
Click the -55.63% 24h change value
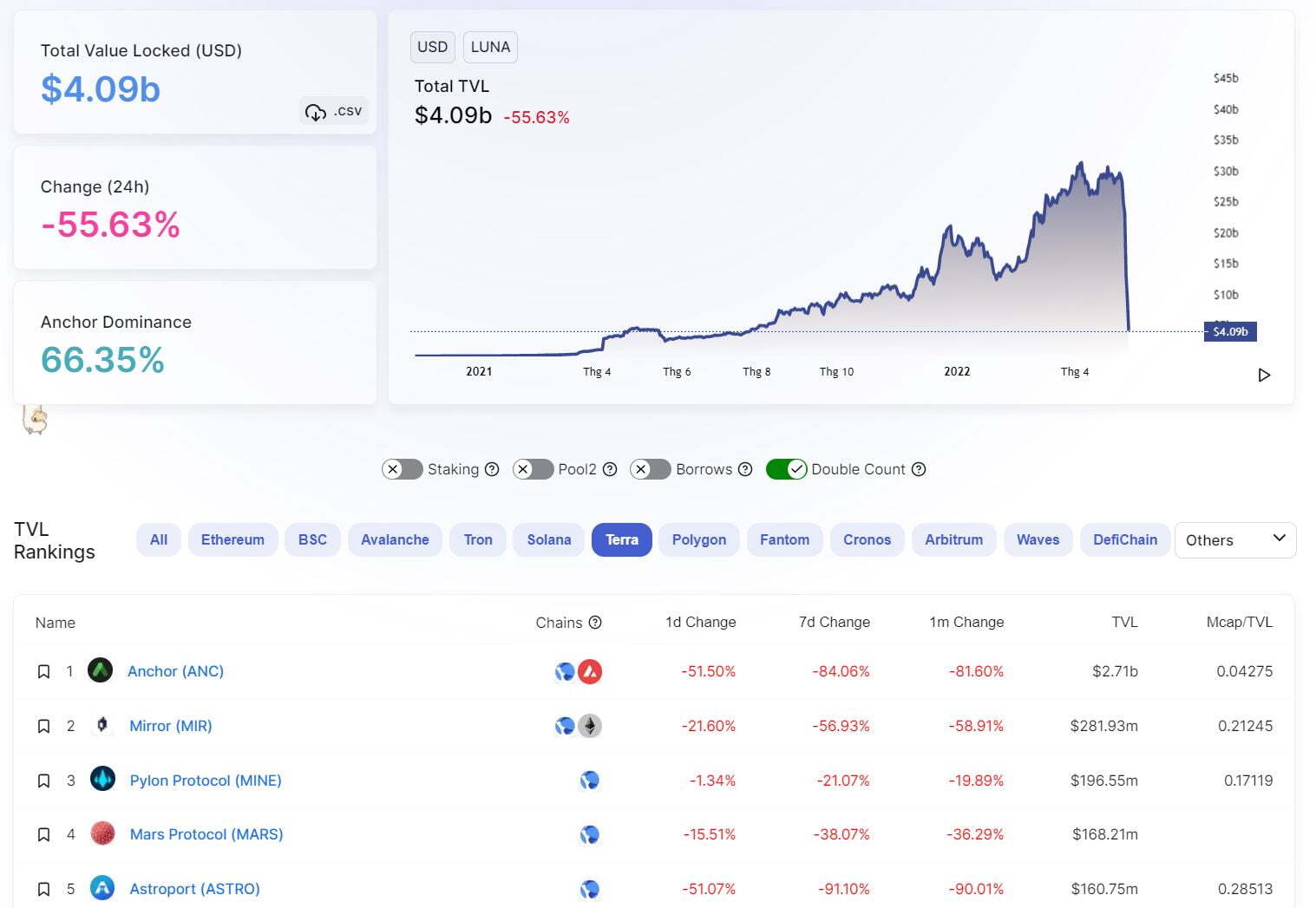110,225
